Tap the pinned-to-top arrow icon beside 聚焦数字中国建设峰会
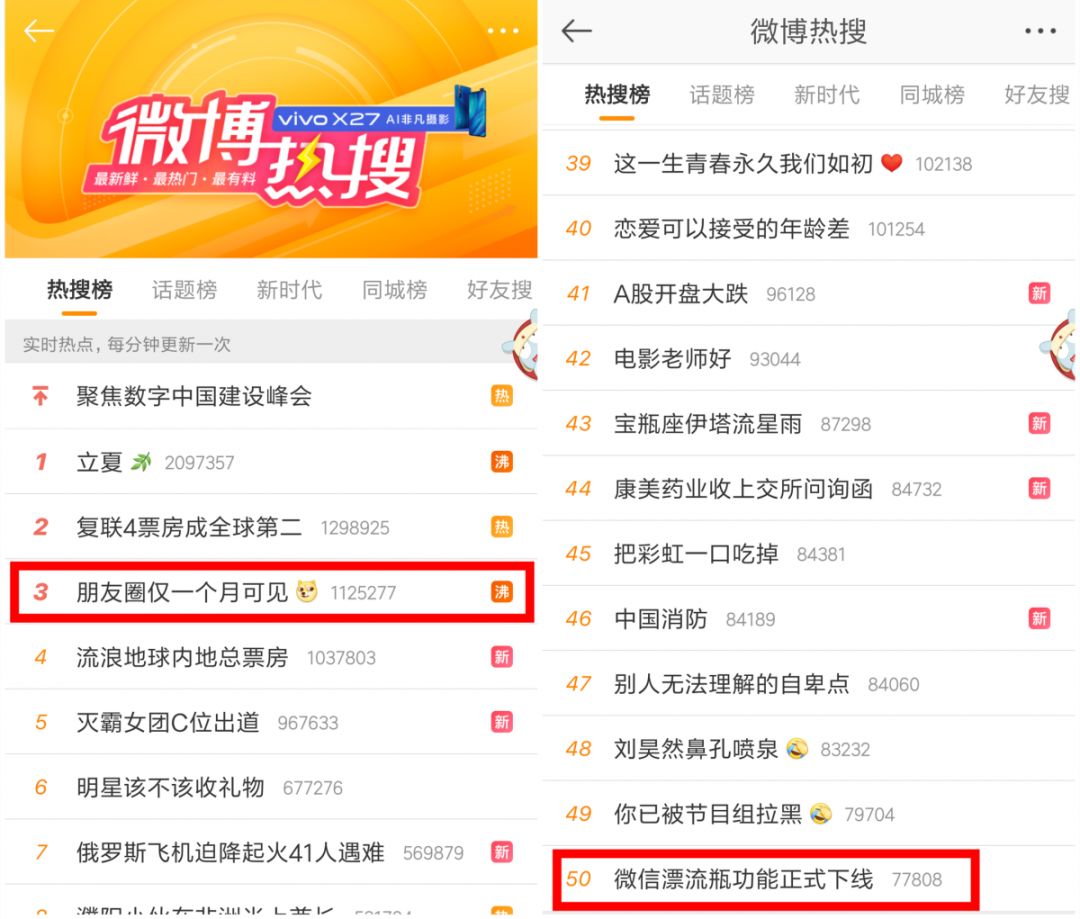Screen dimensions: 1080x919 click(40, 395)
